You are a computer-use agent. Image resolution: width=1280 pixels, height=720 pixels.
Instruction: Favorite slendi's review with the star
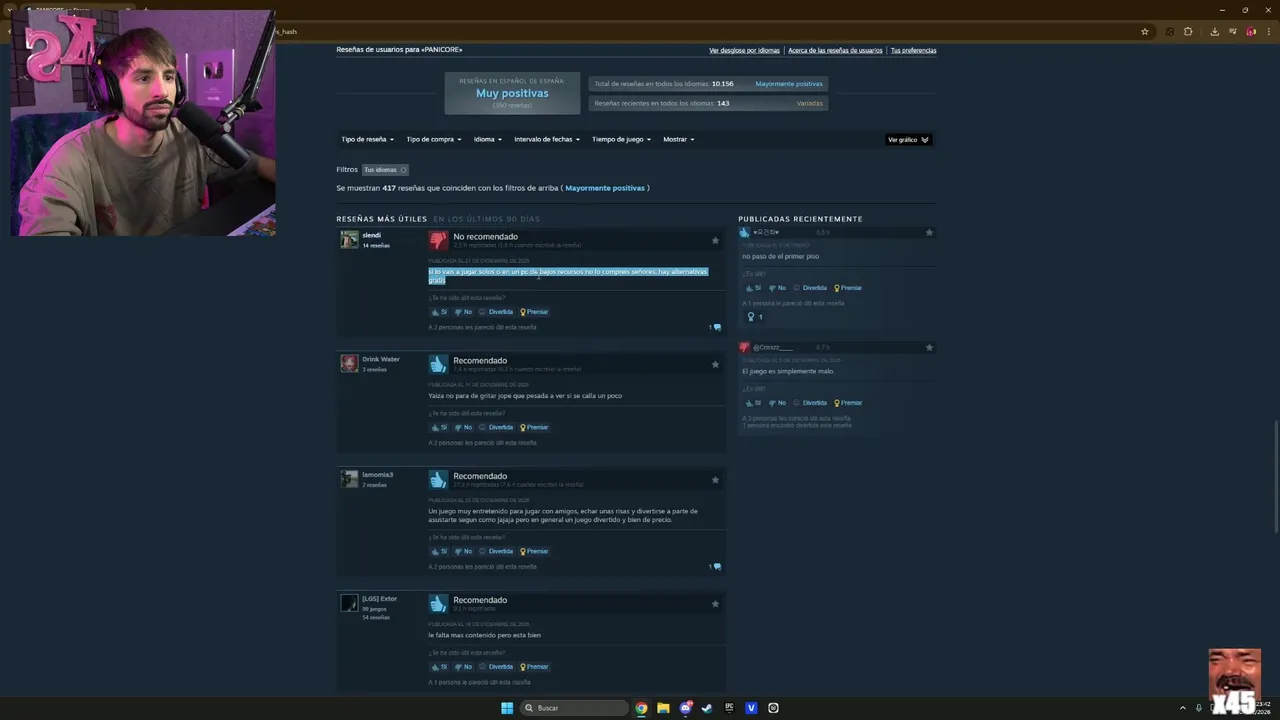715,240
